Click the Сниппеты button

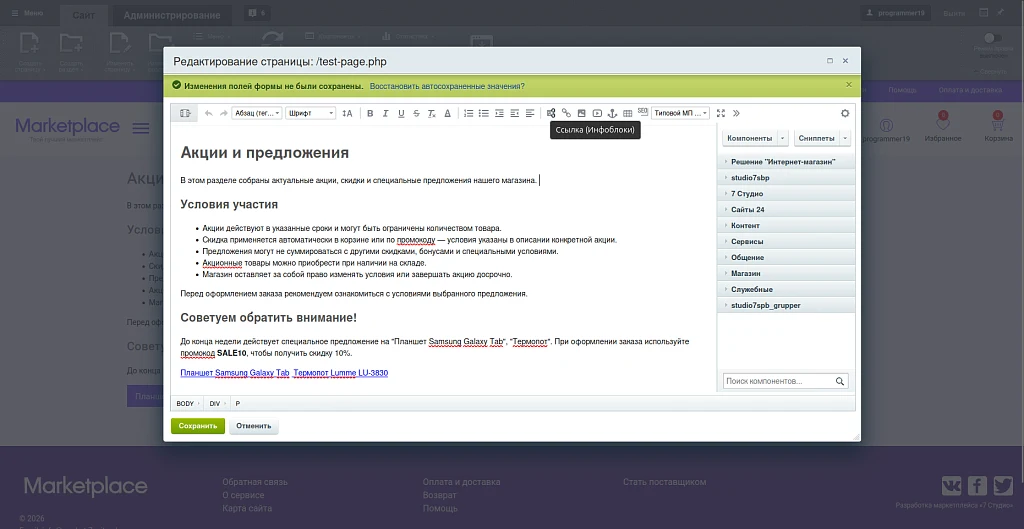coord(816,138)
